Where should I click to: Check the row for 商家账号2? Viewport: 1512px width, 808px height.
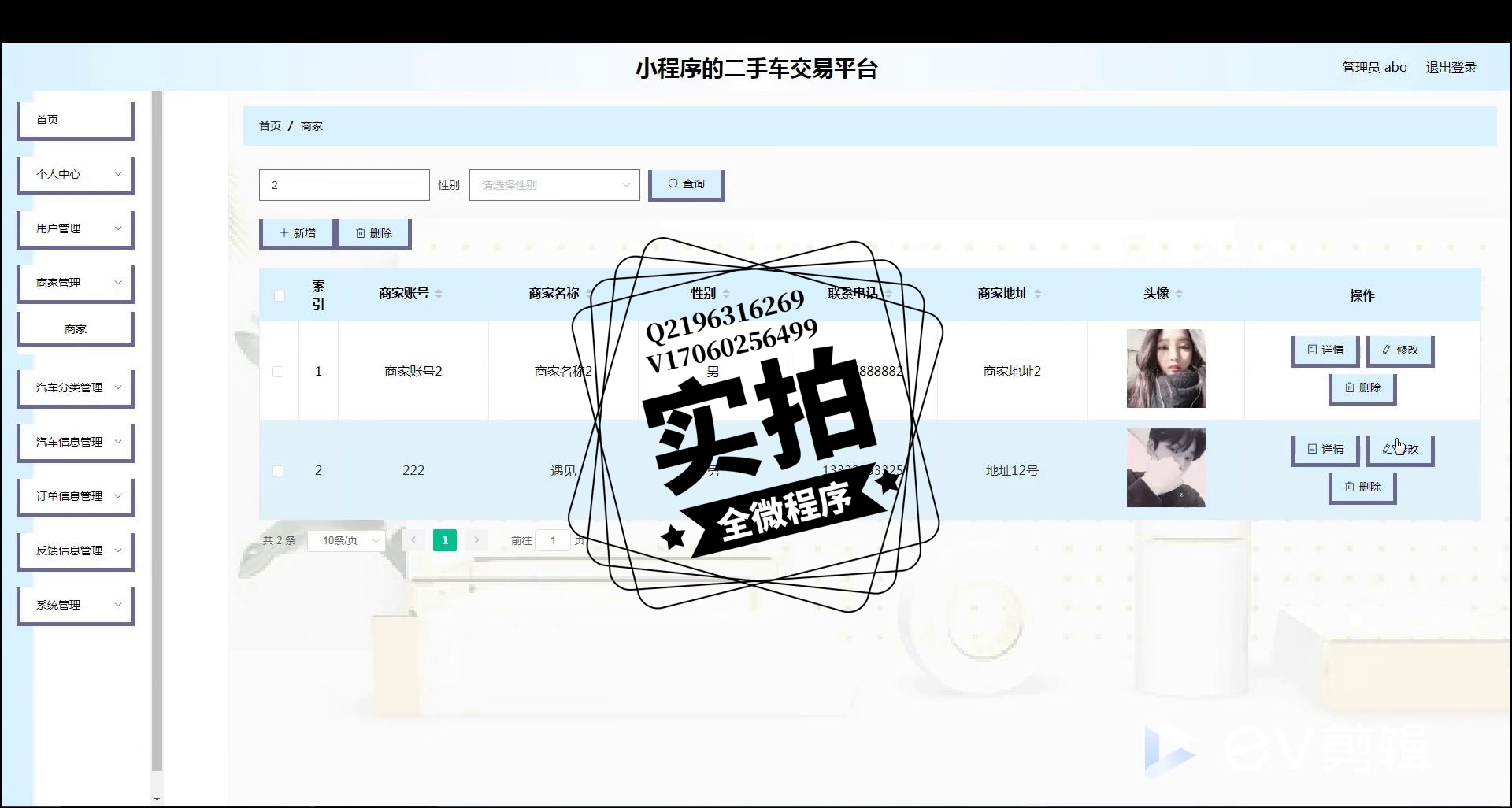click(278, 372)
